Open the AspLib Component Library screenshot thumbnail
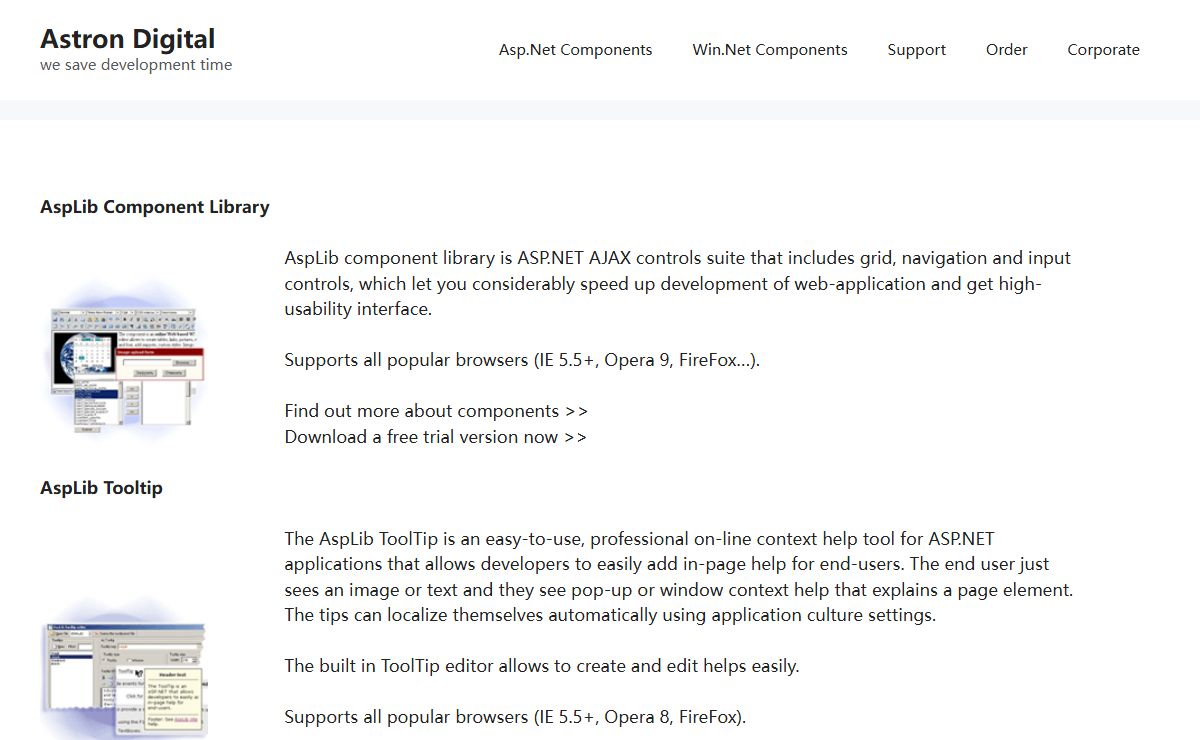 (125, 360)
